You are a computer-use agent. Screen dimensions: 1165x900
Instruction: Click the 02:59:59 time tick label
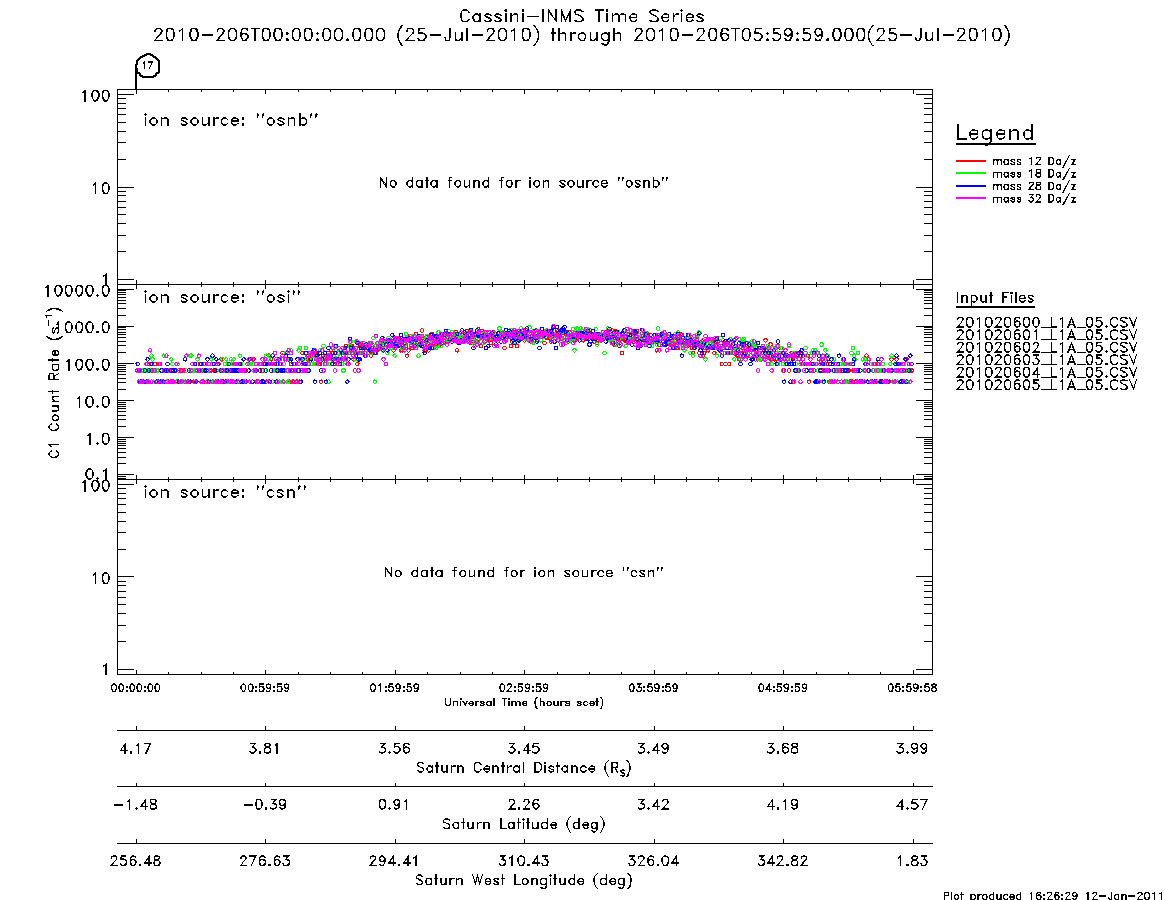click(524, 688)
